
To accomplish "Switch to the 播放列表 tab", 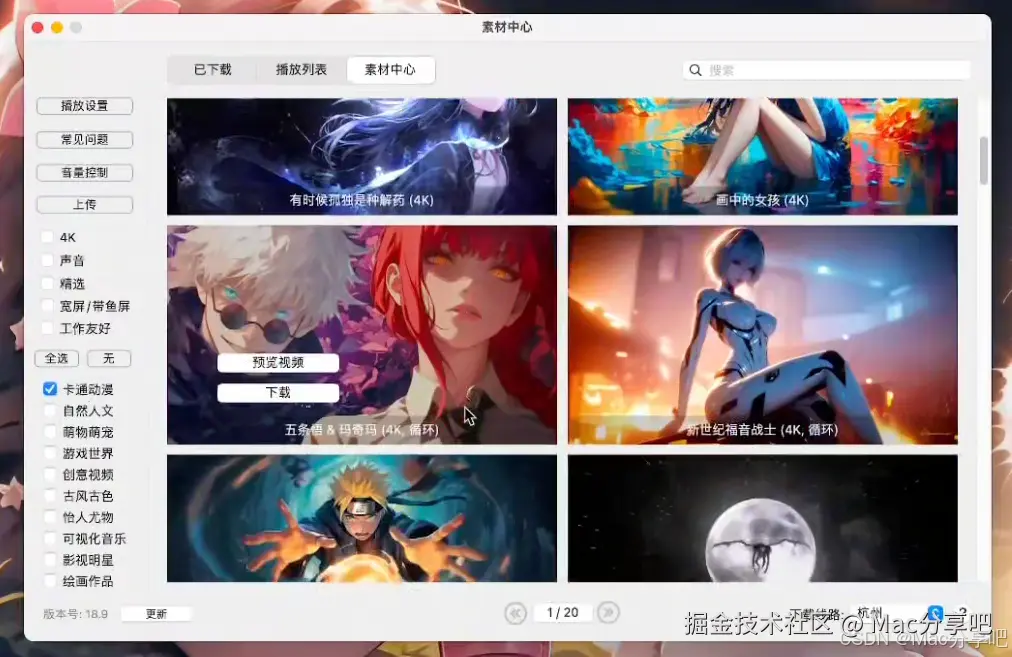I will tap(300, 69).
